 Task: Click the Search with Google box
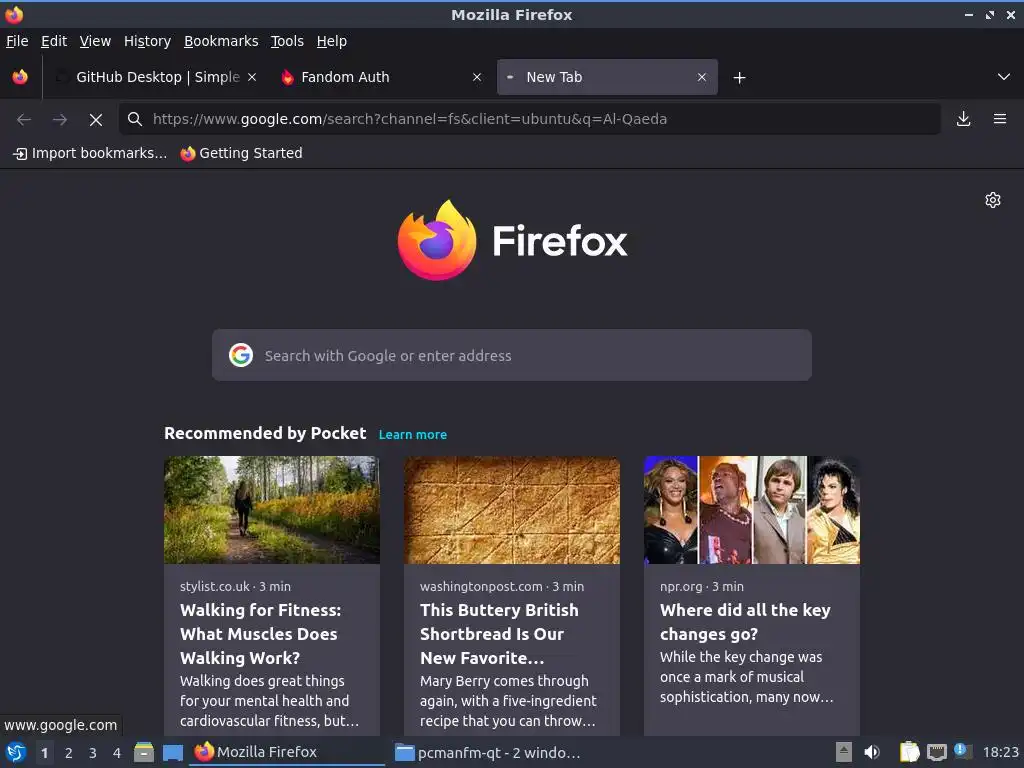pos(512,355)
